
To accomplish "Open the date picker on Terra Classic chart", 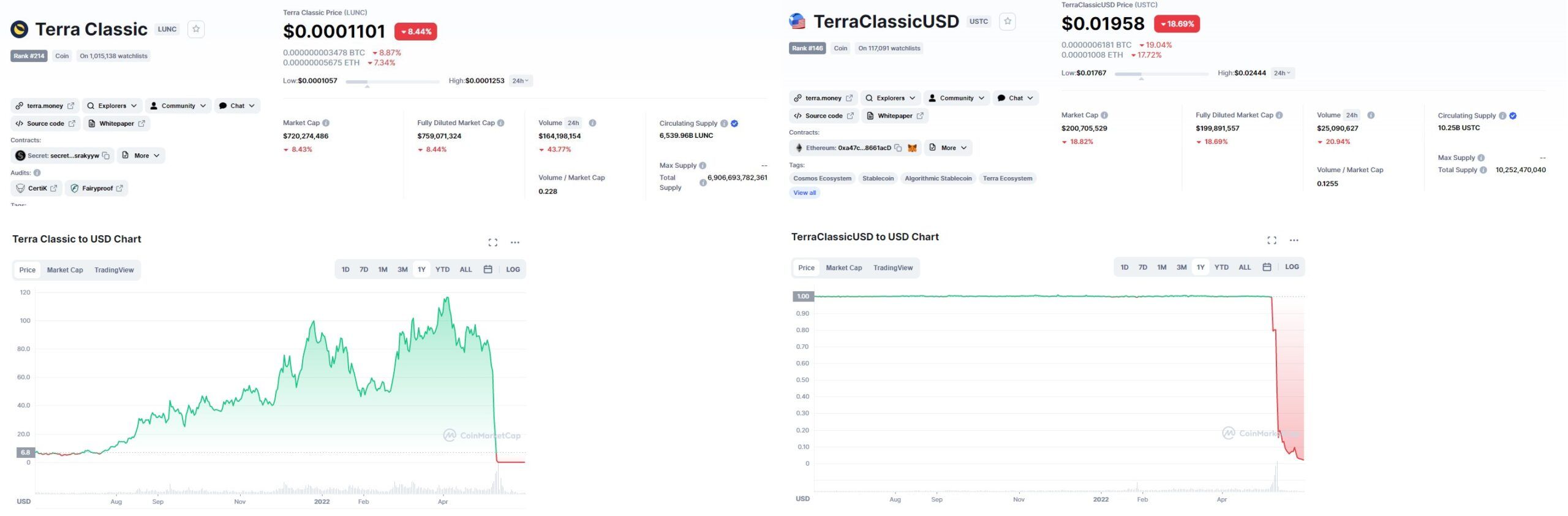I will coord(488,270).
